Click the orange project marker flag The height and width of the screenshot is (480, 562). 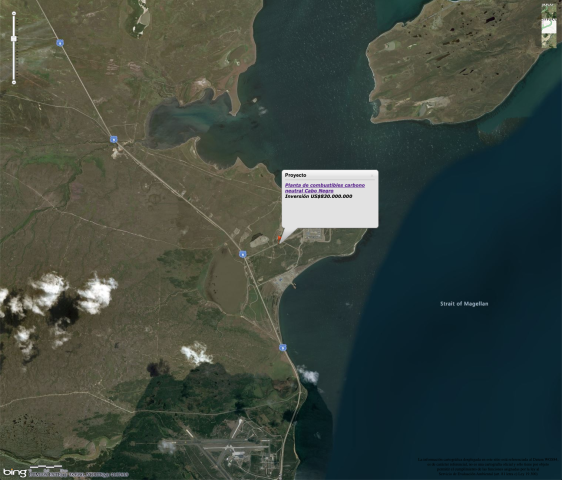280,238
